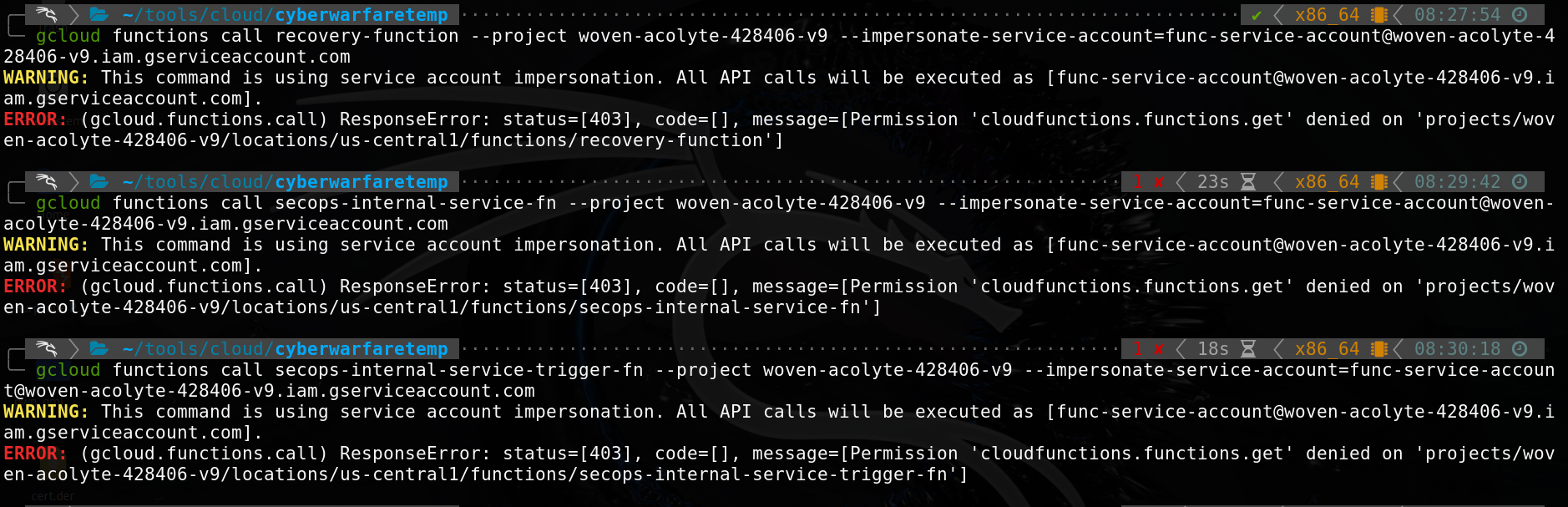Screen dimensions: 1568x507
Task: Click the first yellow WARNING label
Action: click(x=46, y=78)
